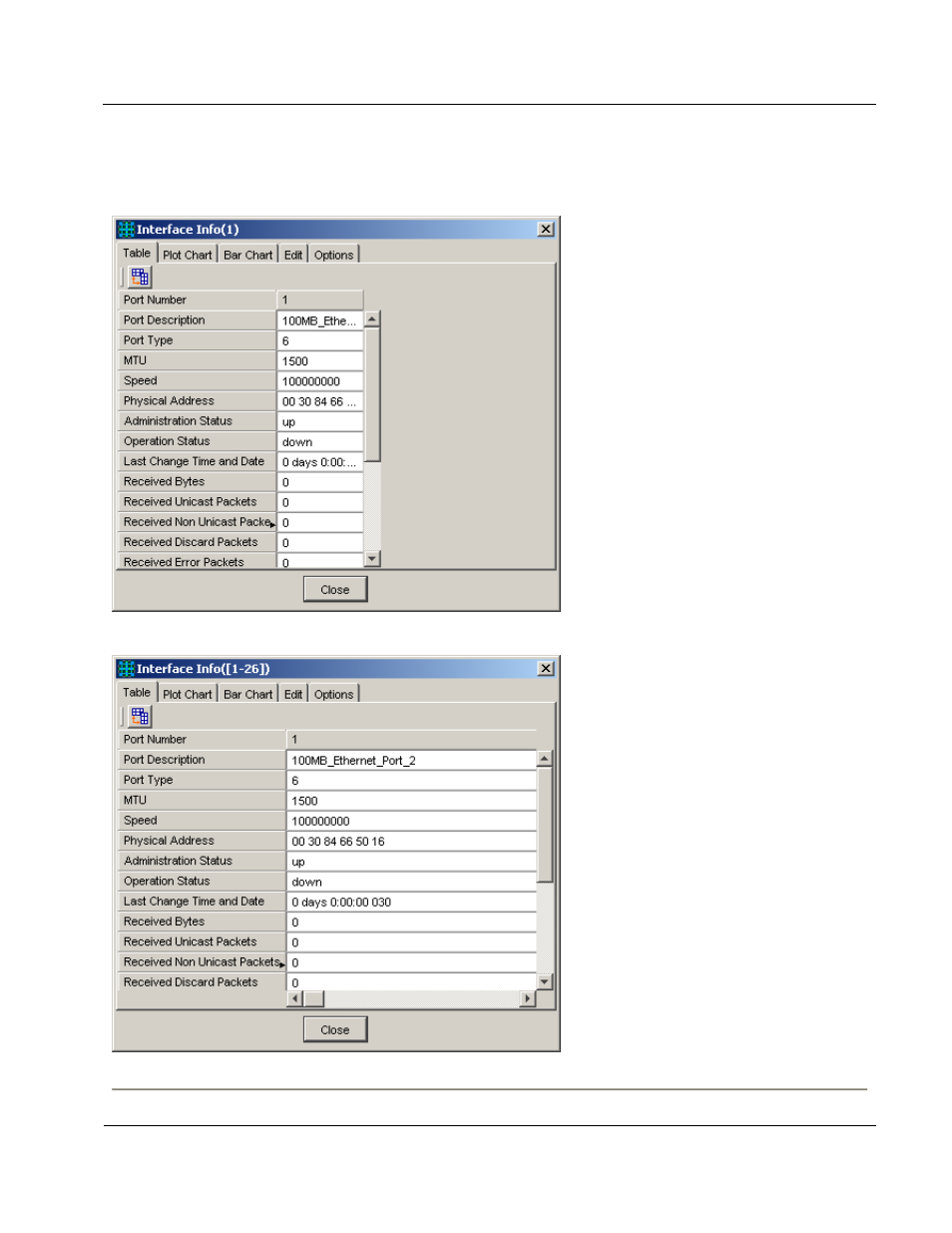Click window grid icon in Interface Info([1-26]) title bar
The width and height of the screenshot is (952, 1233).
pyautogui.click(x=126, y=669)
